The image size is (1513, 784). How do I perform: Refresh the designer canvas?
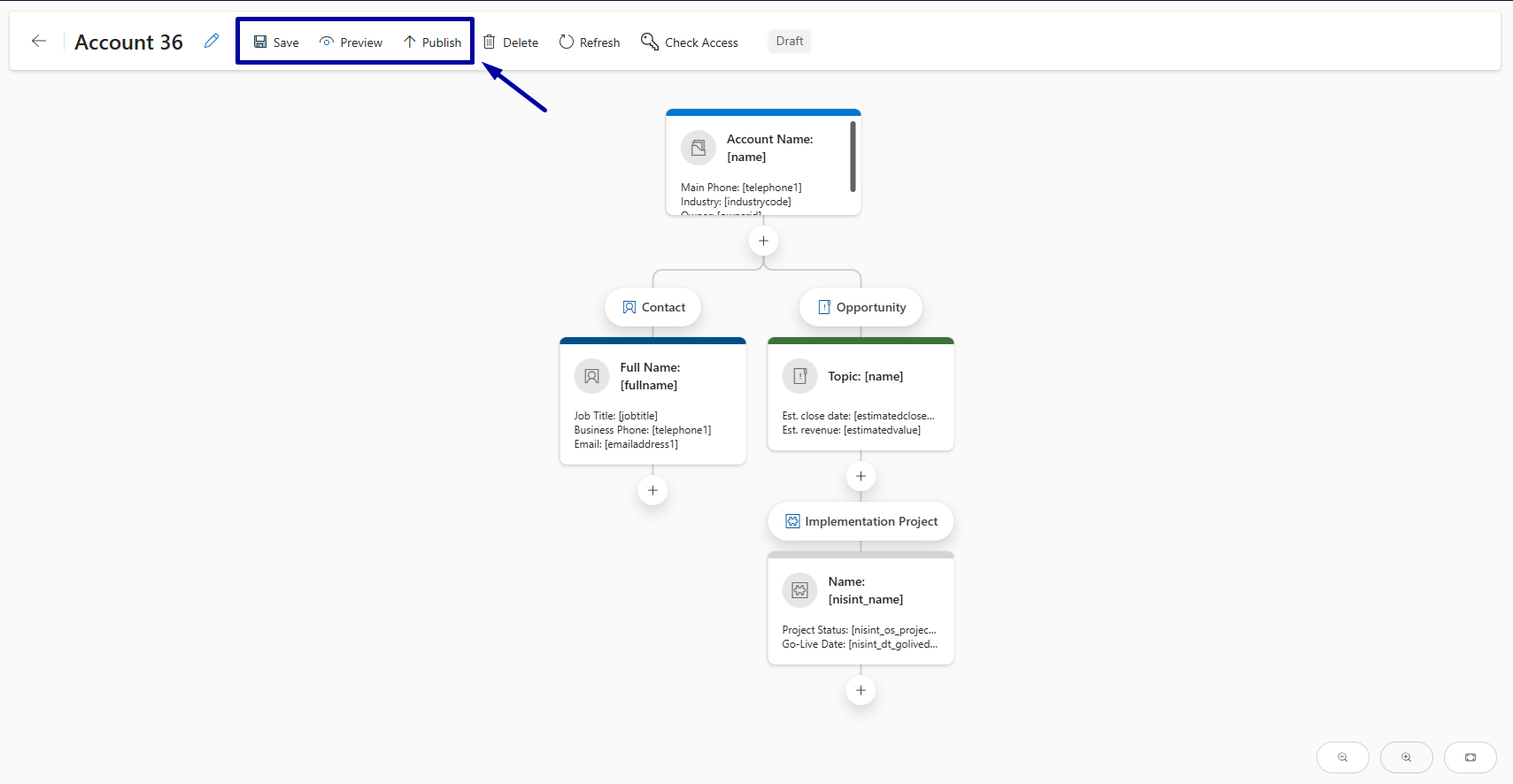590,42
